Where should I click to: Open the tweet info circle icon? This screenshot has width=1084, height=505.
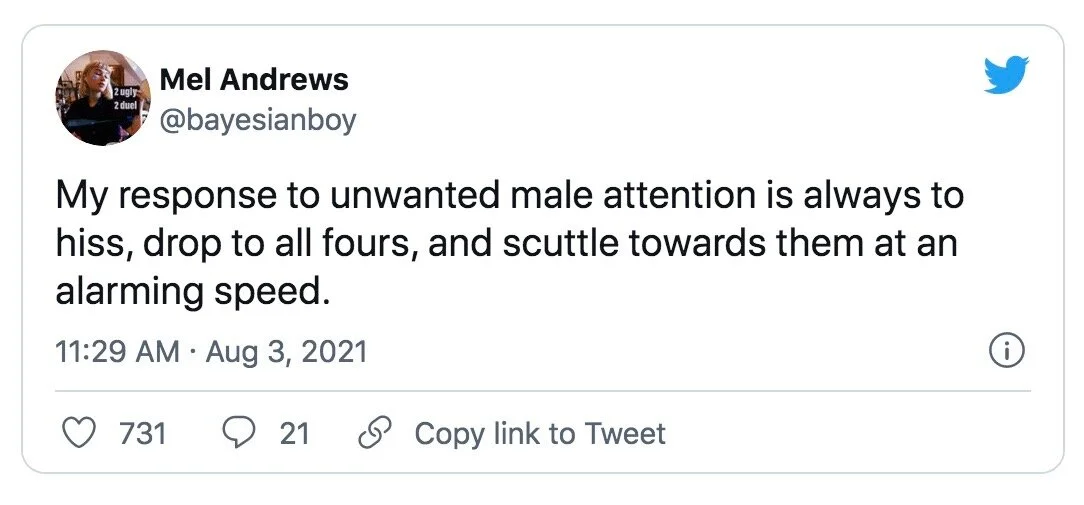1007,351
